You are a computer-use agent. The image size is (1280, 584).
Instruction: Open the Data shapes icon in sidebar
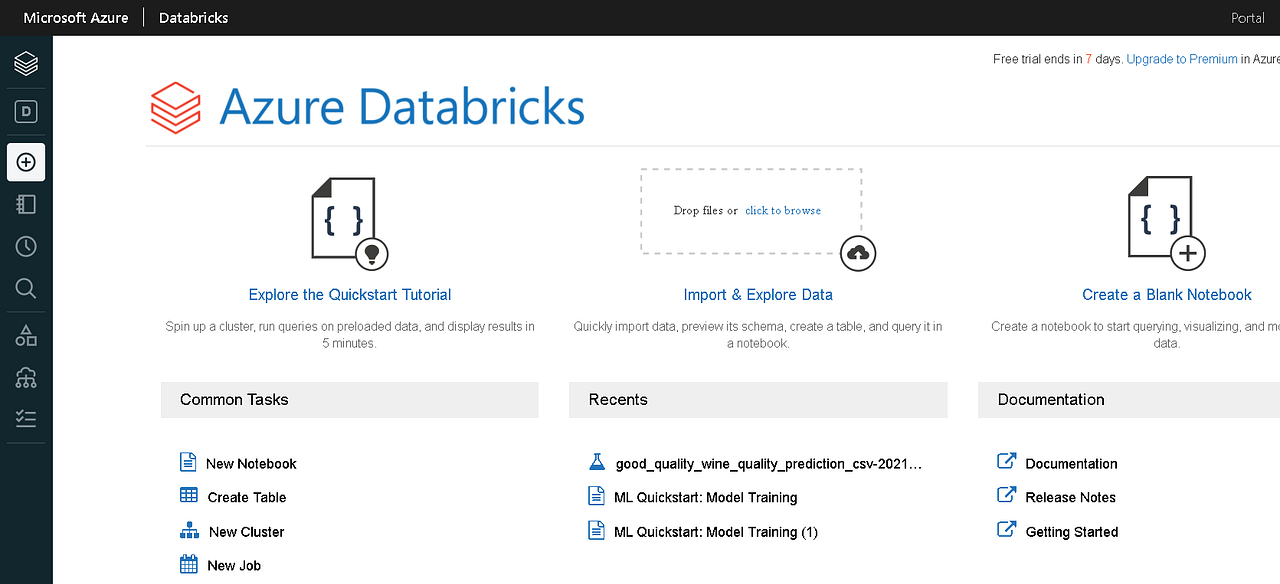tap(26, 336)
